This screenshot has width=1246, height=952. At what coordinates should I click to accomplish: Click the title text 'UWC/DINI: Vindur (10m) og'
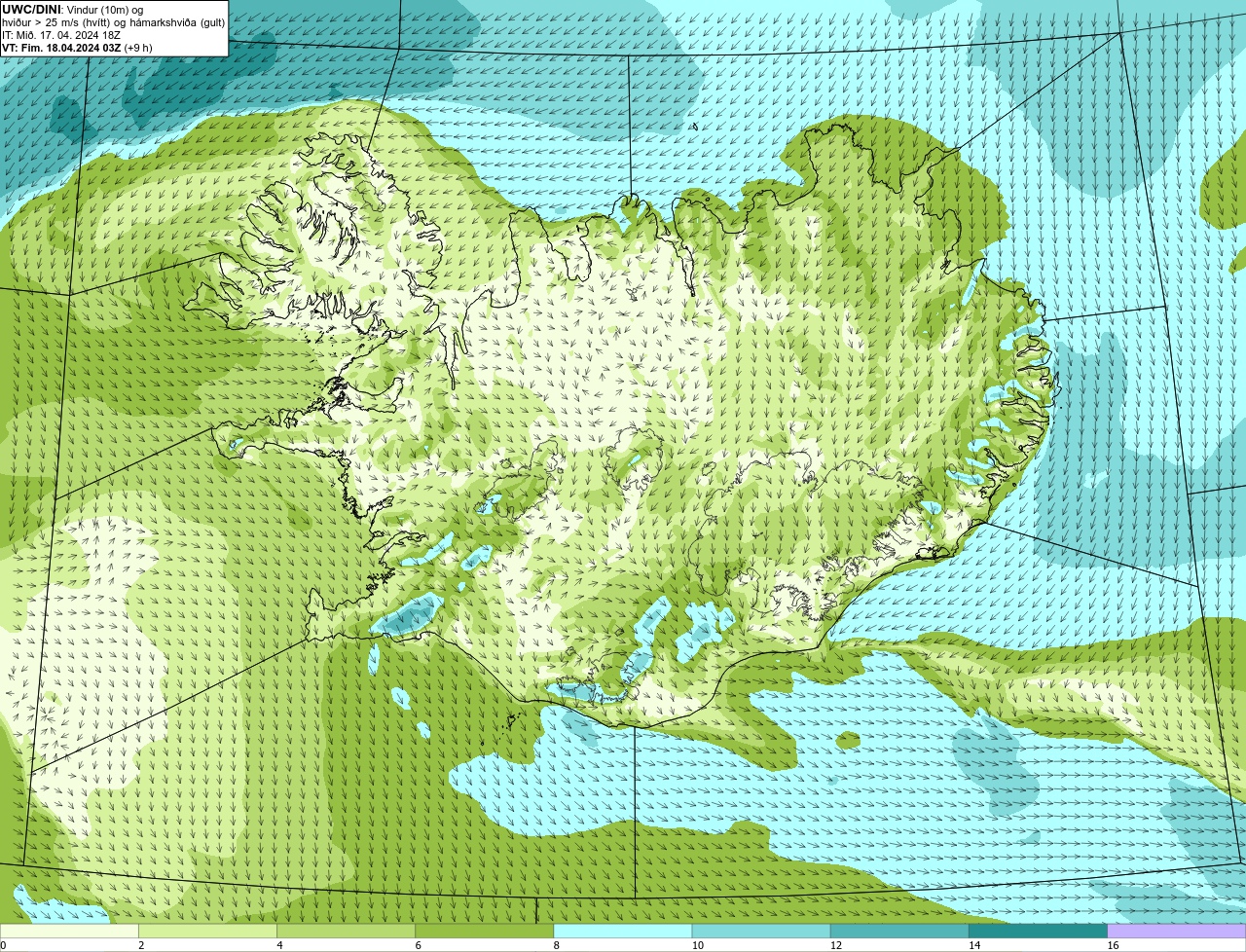tap(73, 9)
